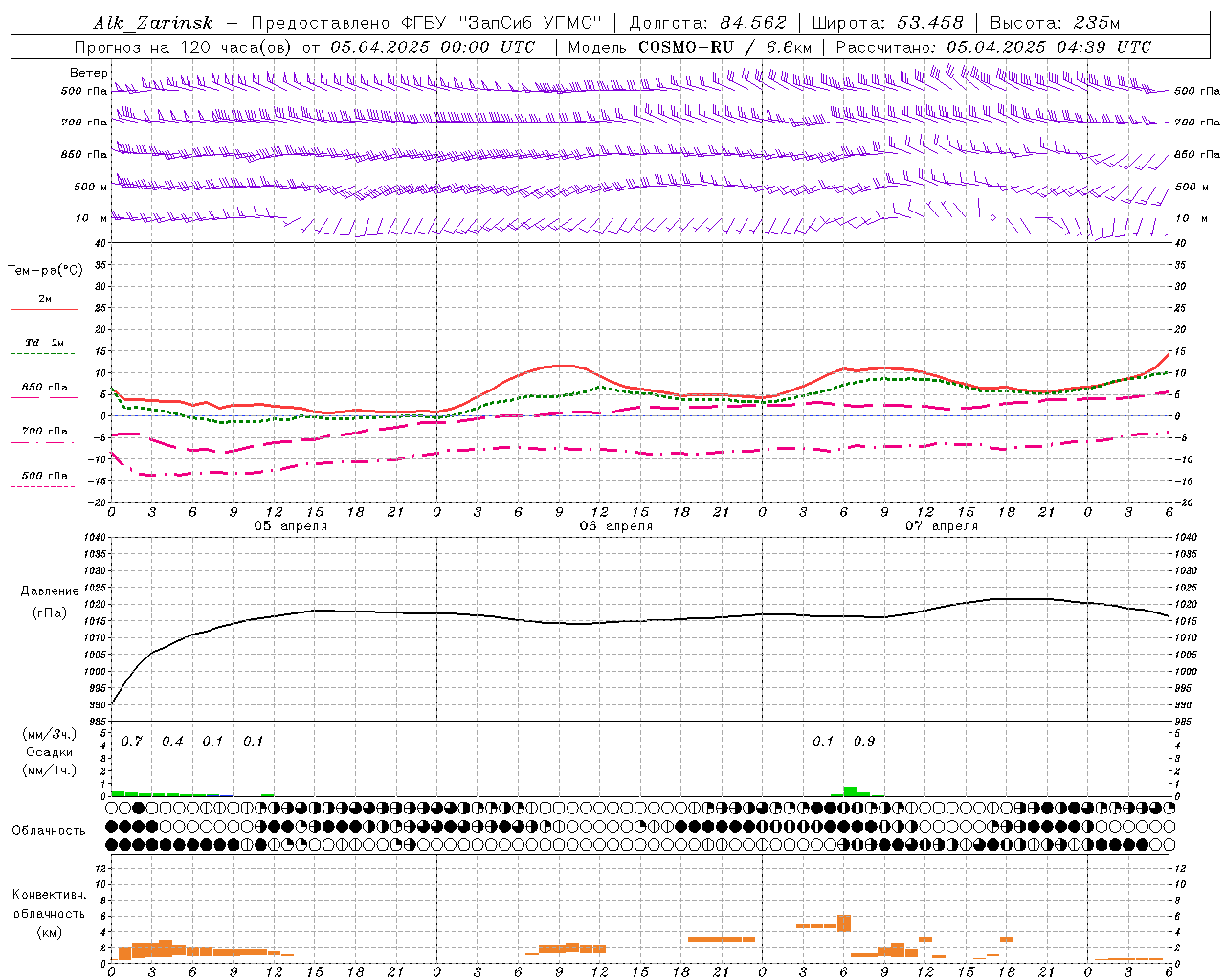This screenshot has height=980, width=1225.
Task: Click the 2м temperature legend entry
Action: [45, 300]
